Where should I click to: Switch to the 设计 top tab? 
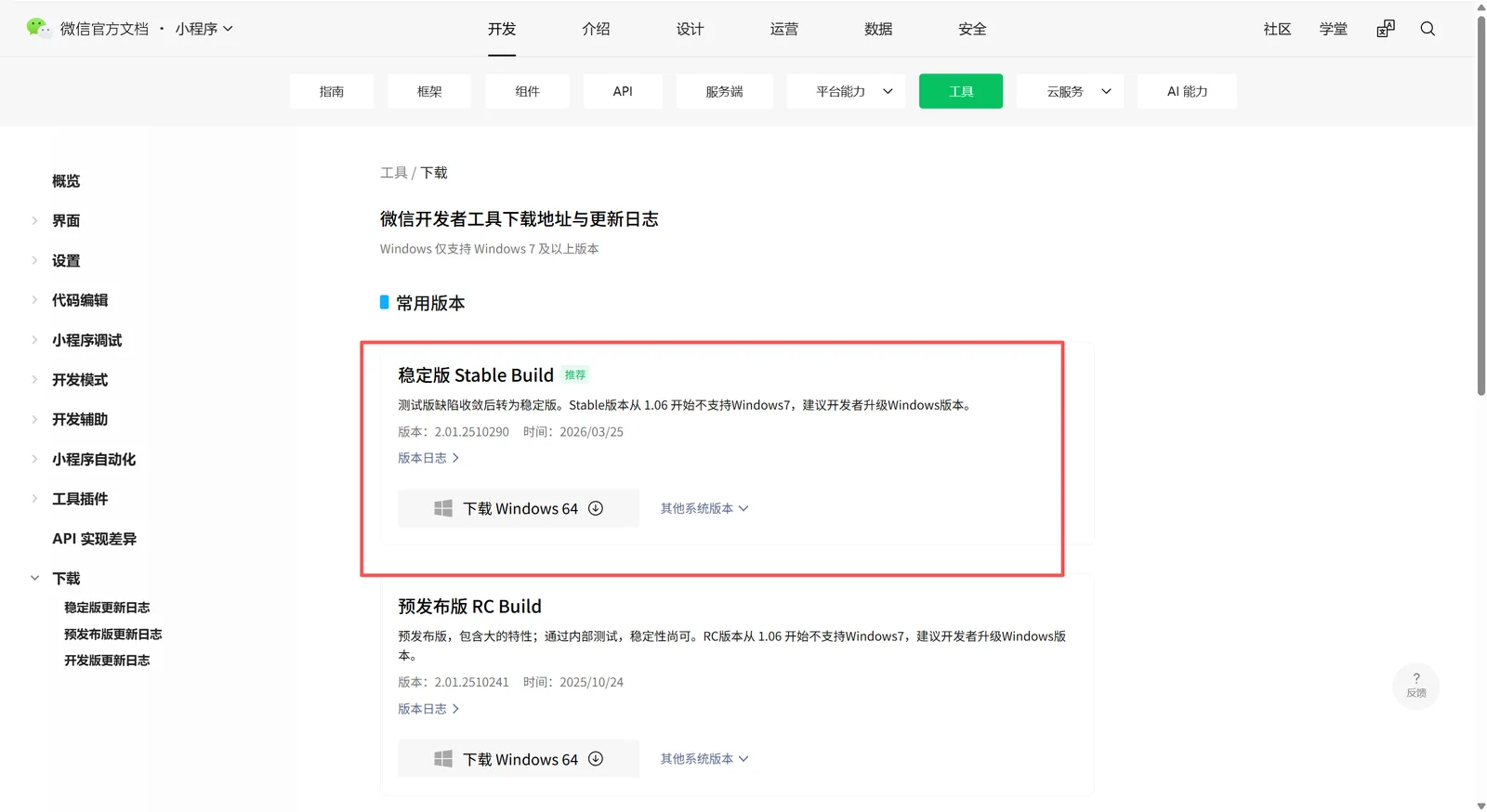click(x=690, y=29)
